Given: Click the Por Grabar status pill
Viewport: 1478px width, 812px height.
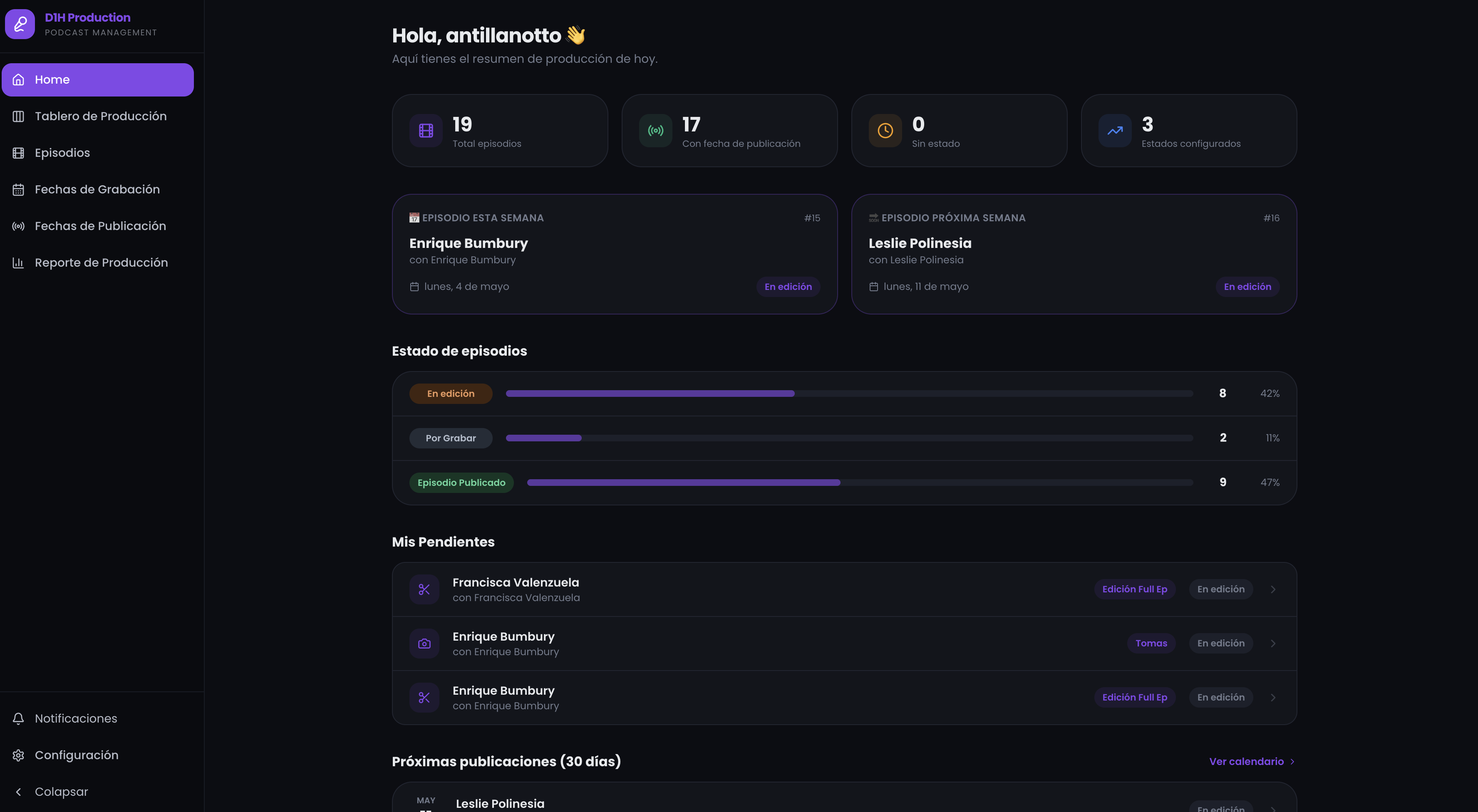Looking at the screenshot, I should pyautogui.click(x=450, y=439).
